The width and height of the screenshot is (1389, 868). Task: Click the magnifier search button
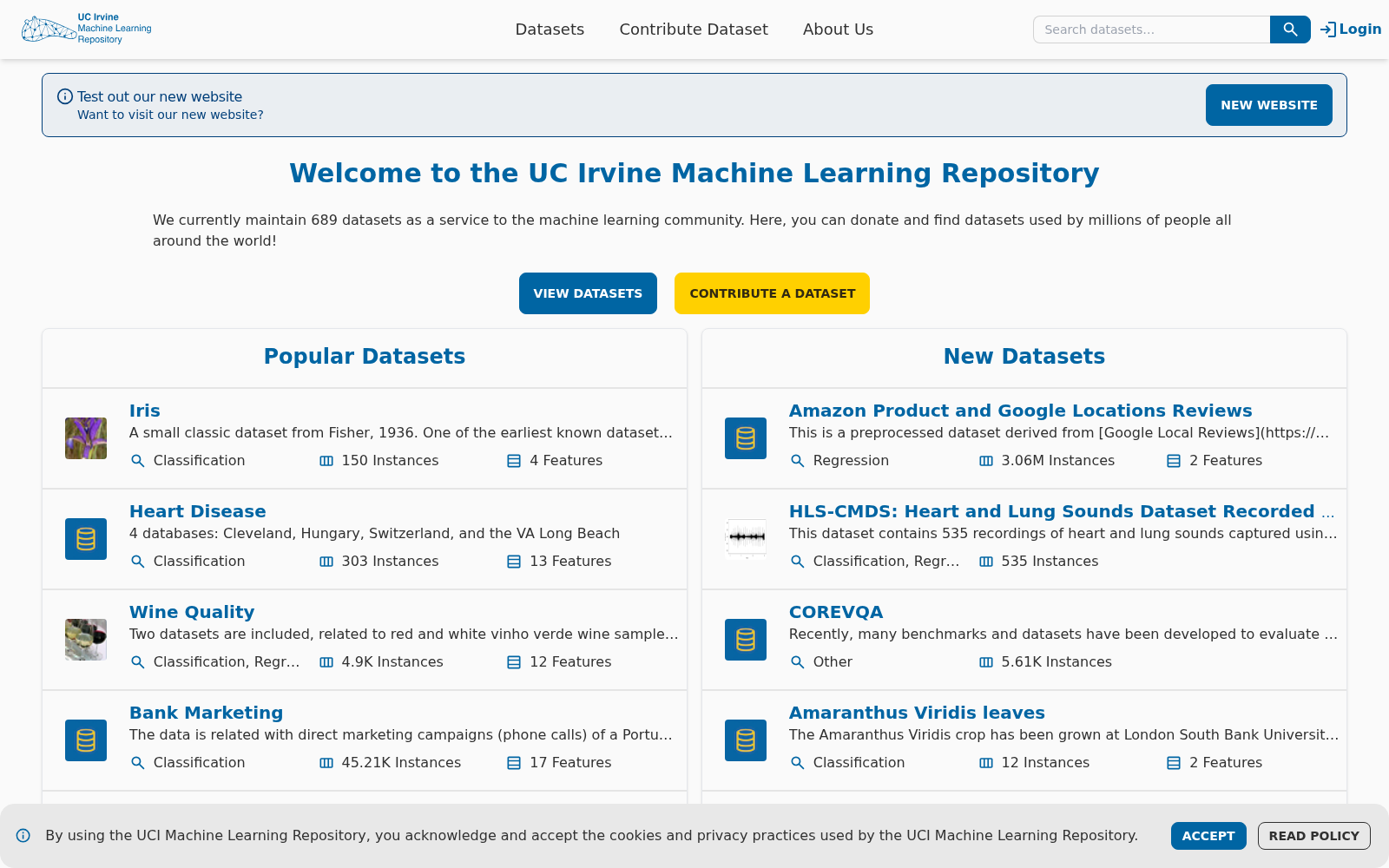point(1290,30)
